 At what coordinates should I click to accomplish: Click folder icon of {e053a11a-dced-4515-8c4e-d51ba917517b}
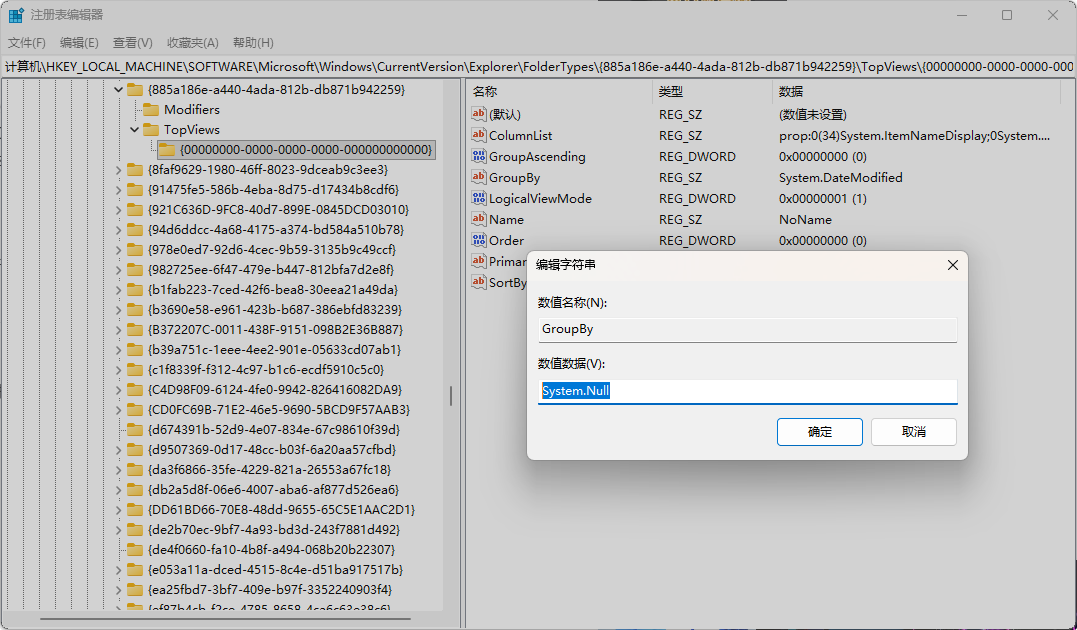pyautogui.click(x=135, y=570)
